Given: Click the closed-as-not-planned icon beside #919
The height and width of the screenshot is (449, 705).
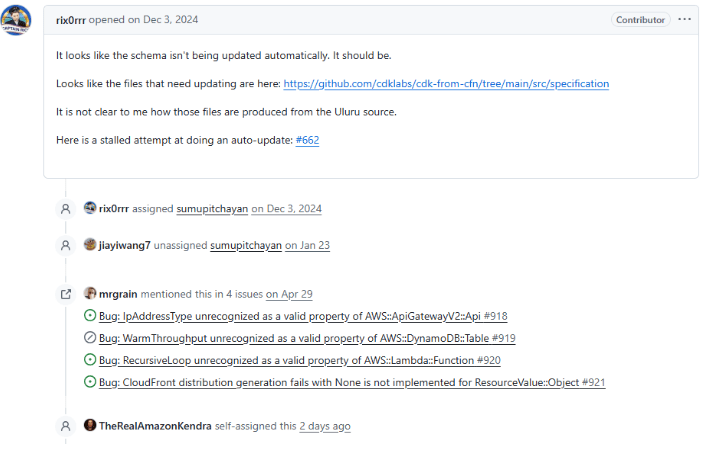Looking at the screenshot, I should (90, 338).
